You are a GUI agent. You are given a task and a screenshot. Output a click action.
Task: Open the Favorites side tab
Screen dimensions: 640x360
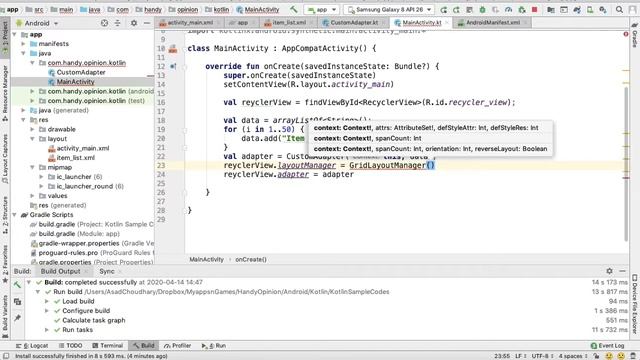click(x=5, y=263)
